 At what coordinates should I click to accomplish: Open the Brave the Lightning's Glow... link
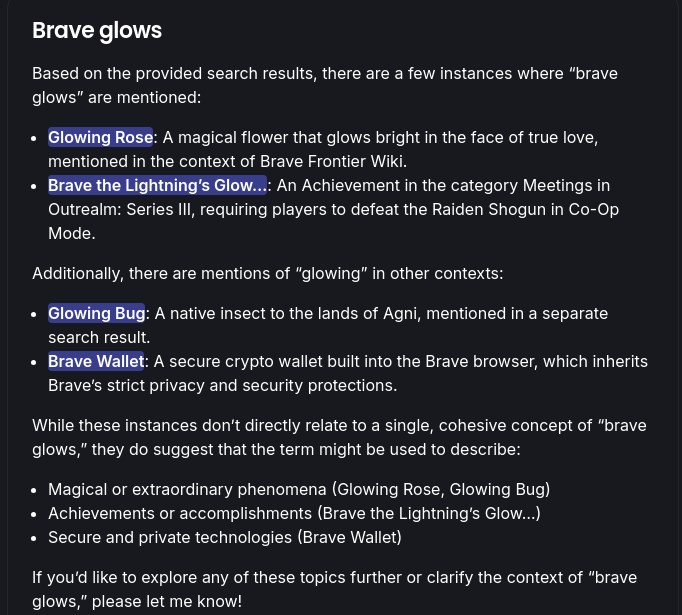tap(157, 185)
